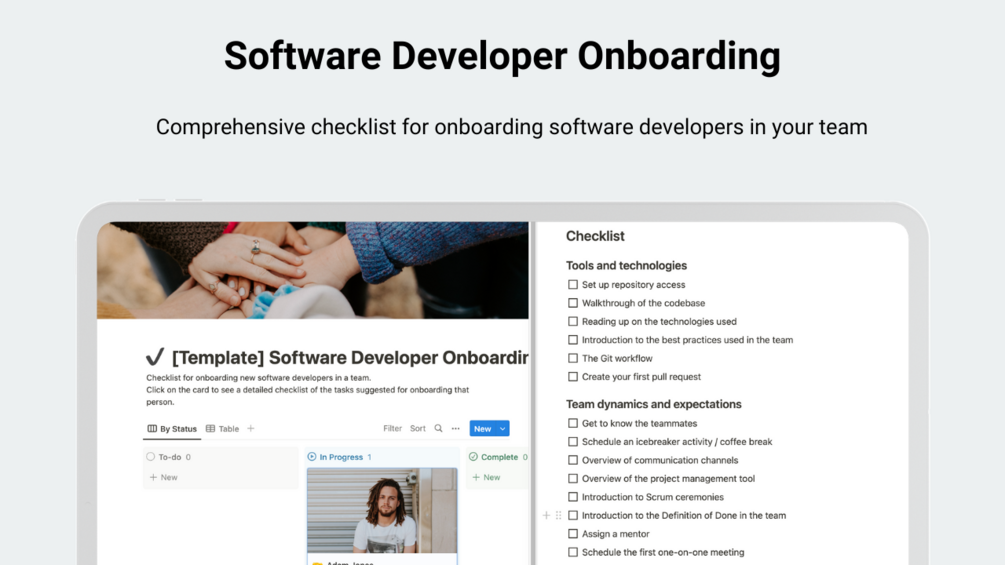The width and height of the screenshot is (1005, 565).
Task: Open the dropdown arrow on New button
Action: pyautogui.click(x=502, y=429)
